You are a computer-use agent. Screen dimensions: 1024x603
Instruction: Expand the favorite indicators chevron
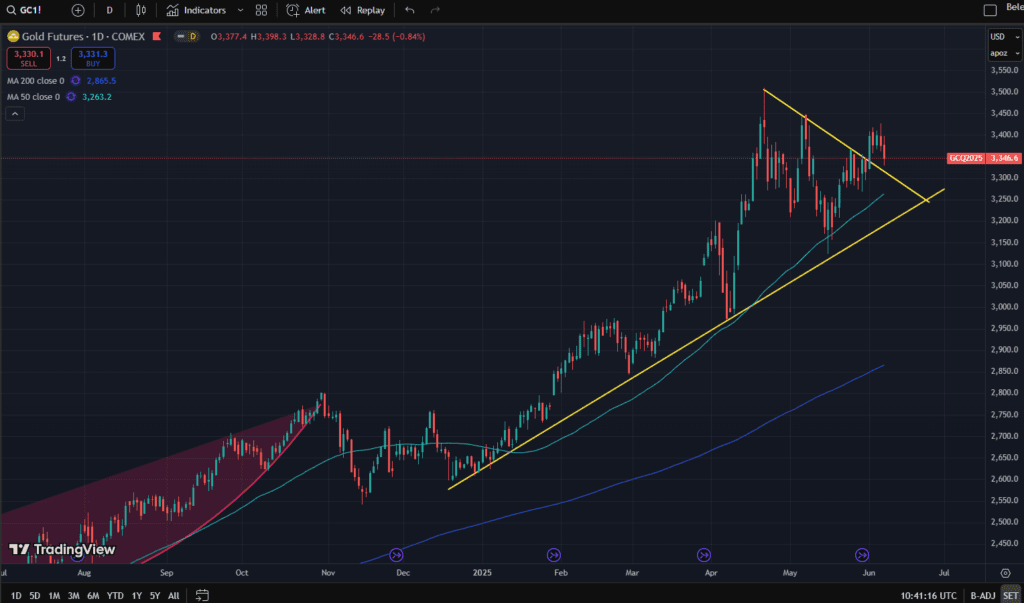240,10
